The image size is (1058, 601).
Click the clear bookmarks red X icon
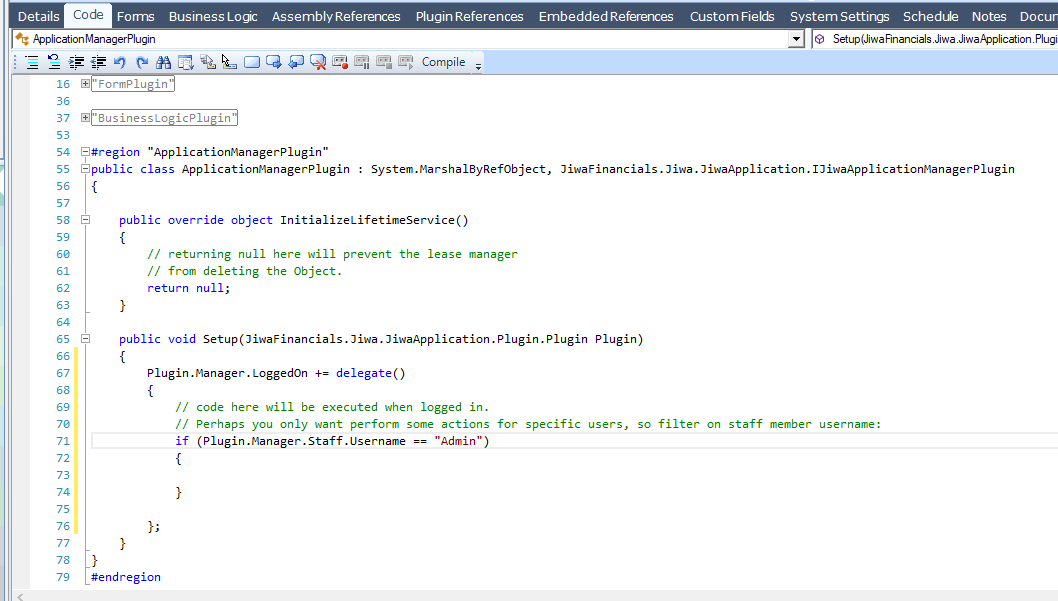318,62
